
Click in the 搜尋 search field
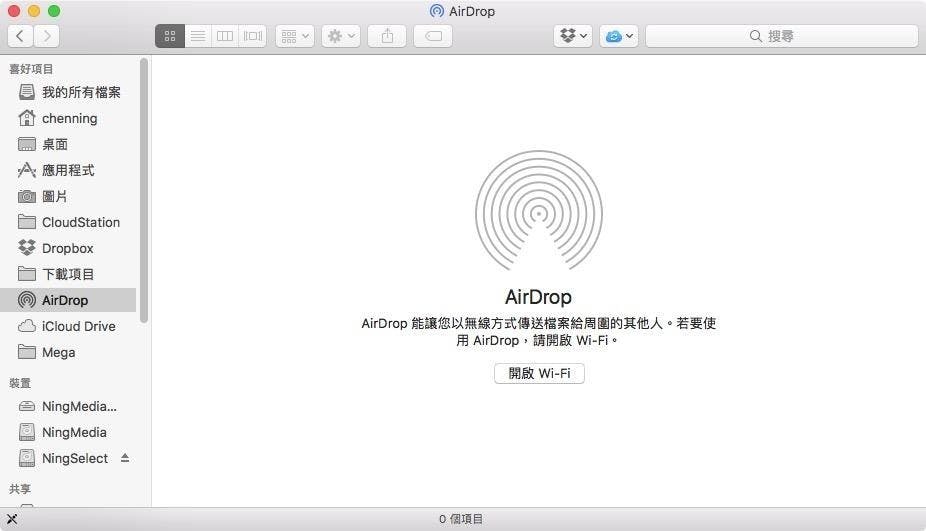781,36
